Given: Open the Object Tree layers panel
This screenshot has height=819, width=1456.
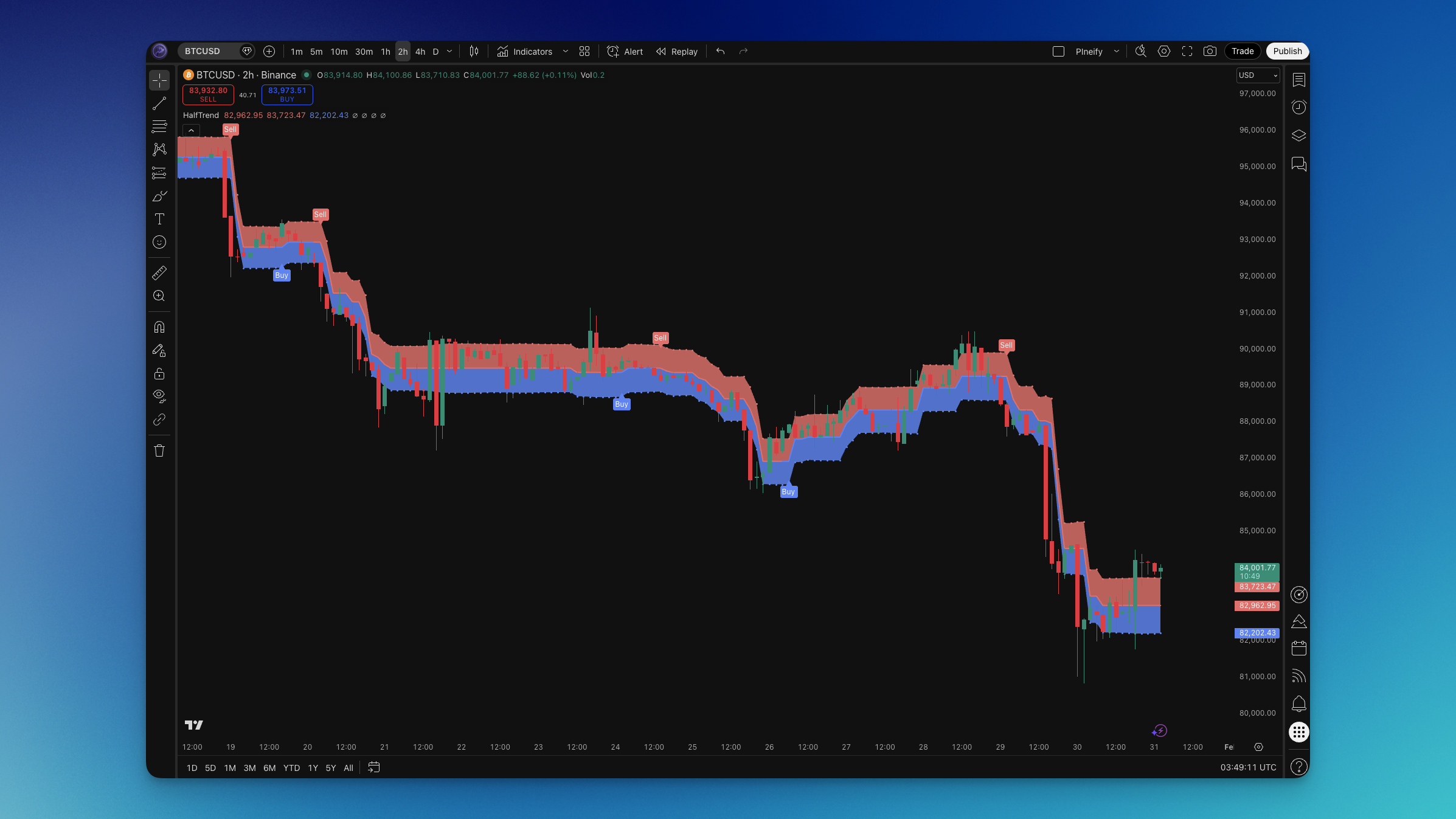Looking at the screenshot, I should point(1299,135).
